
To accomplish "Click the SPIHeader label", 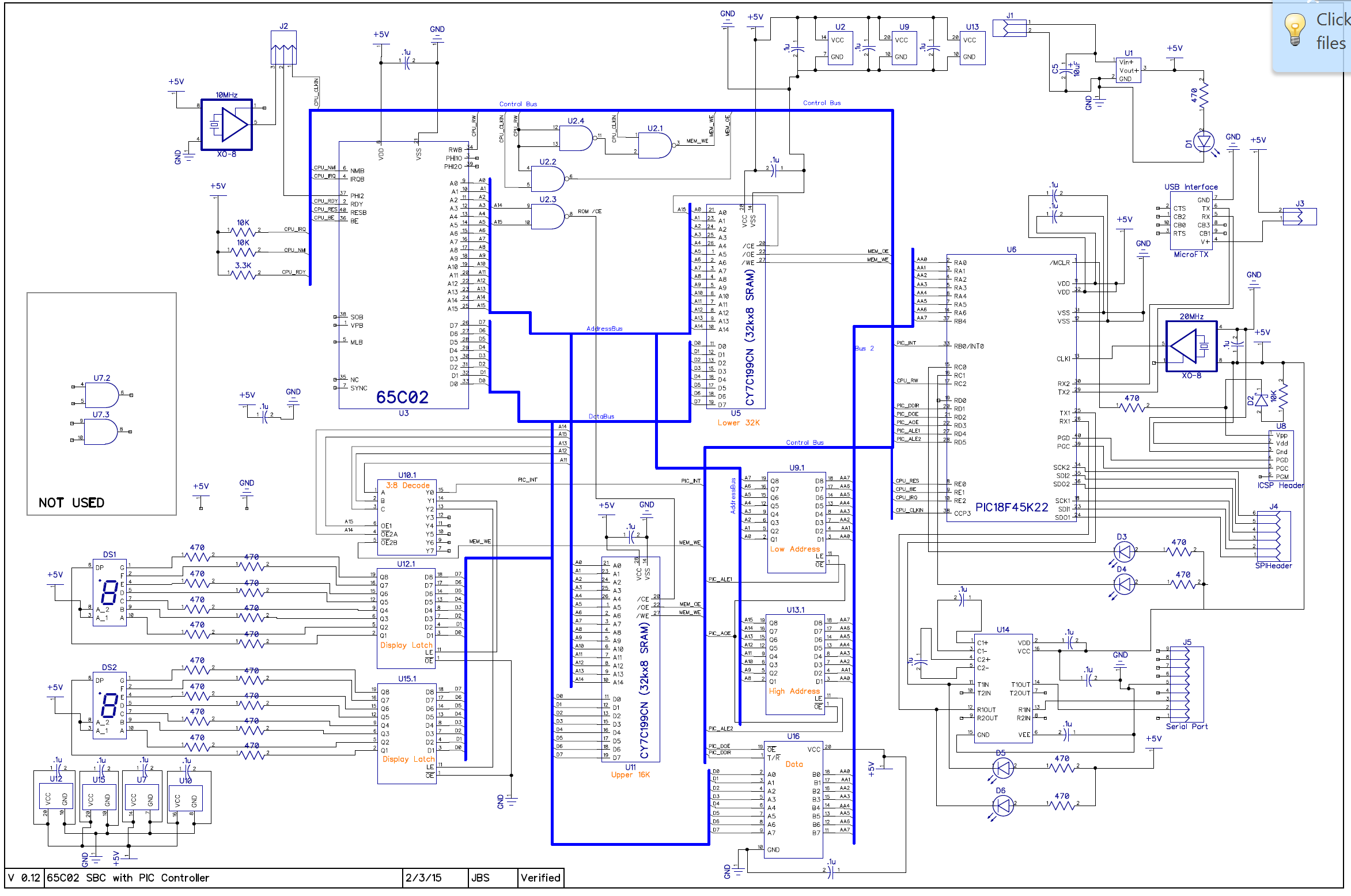I will point(1273,566).
